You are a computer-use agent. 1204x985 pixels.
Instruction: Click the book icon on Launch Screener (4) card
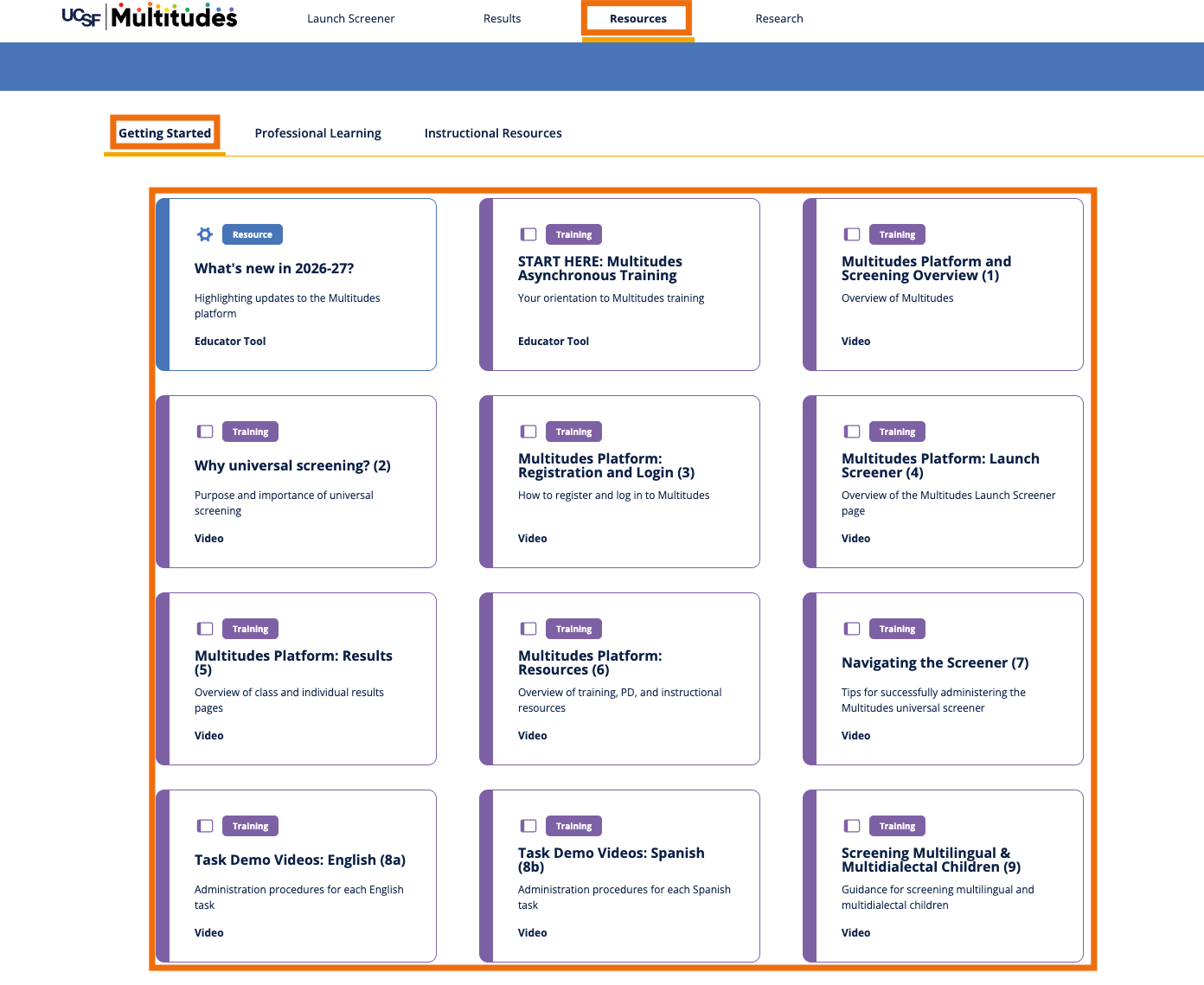coord(852,432)
